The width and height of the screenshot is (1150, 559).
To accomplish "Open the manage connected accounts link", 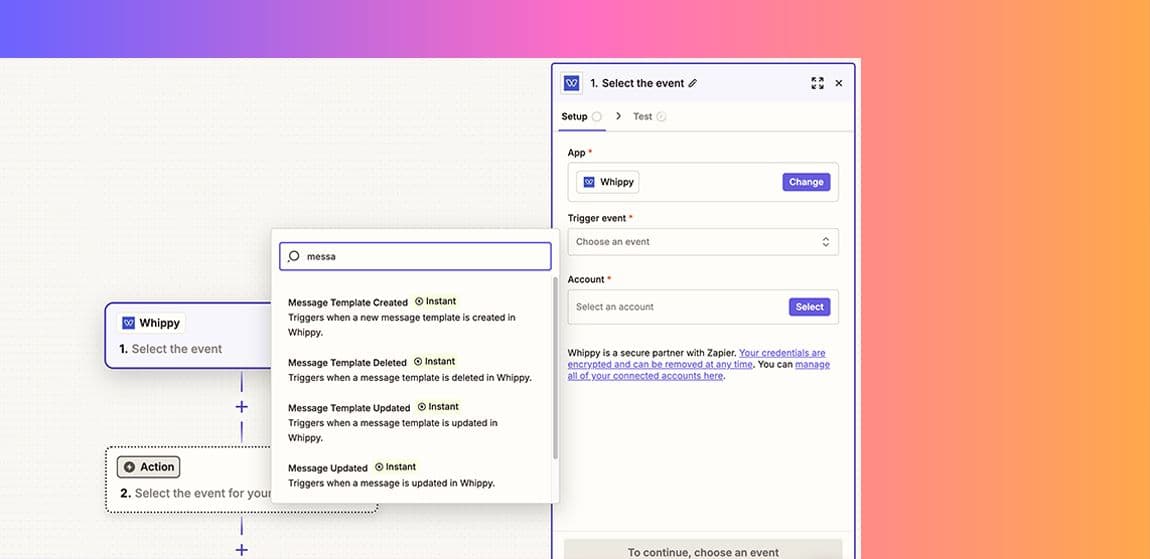I will pos(698,370).
